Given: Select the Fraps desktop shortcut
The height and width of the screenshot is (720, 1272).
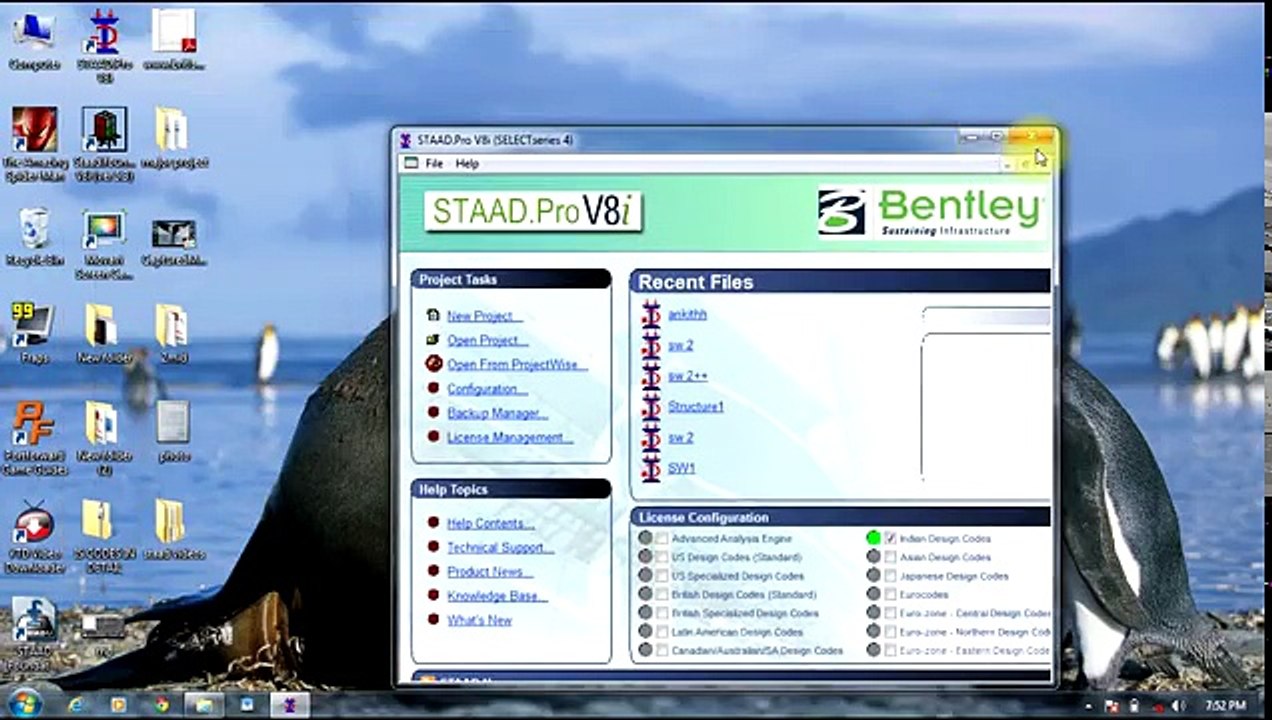Looking at the screenshot, I should coord(34,332).
